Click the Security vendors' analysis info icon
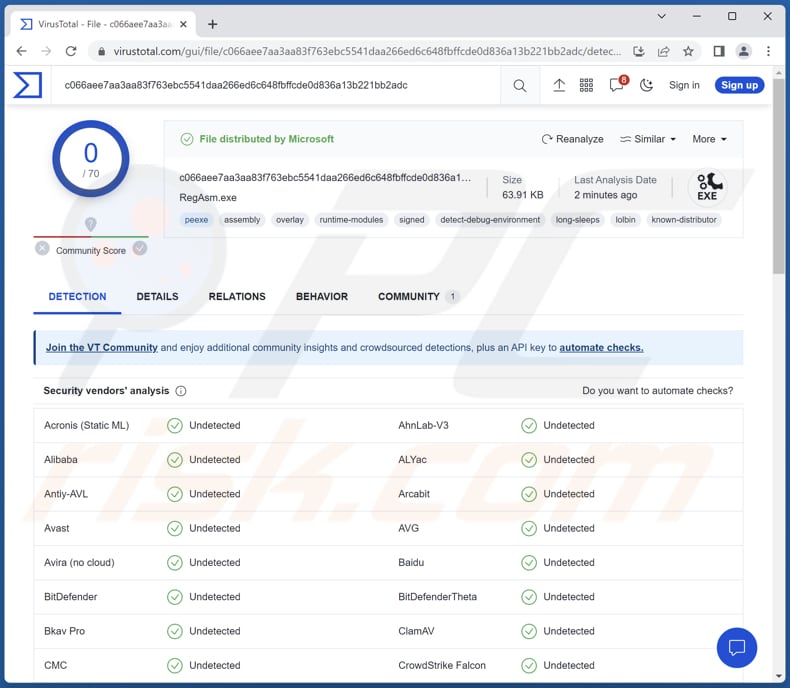 point(180,391)
